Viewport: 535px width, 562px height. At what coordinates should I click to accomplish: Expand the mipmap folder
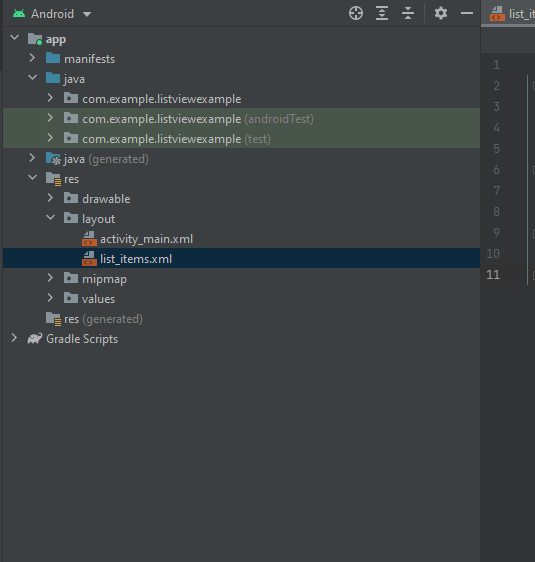[x=50, y=278]
